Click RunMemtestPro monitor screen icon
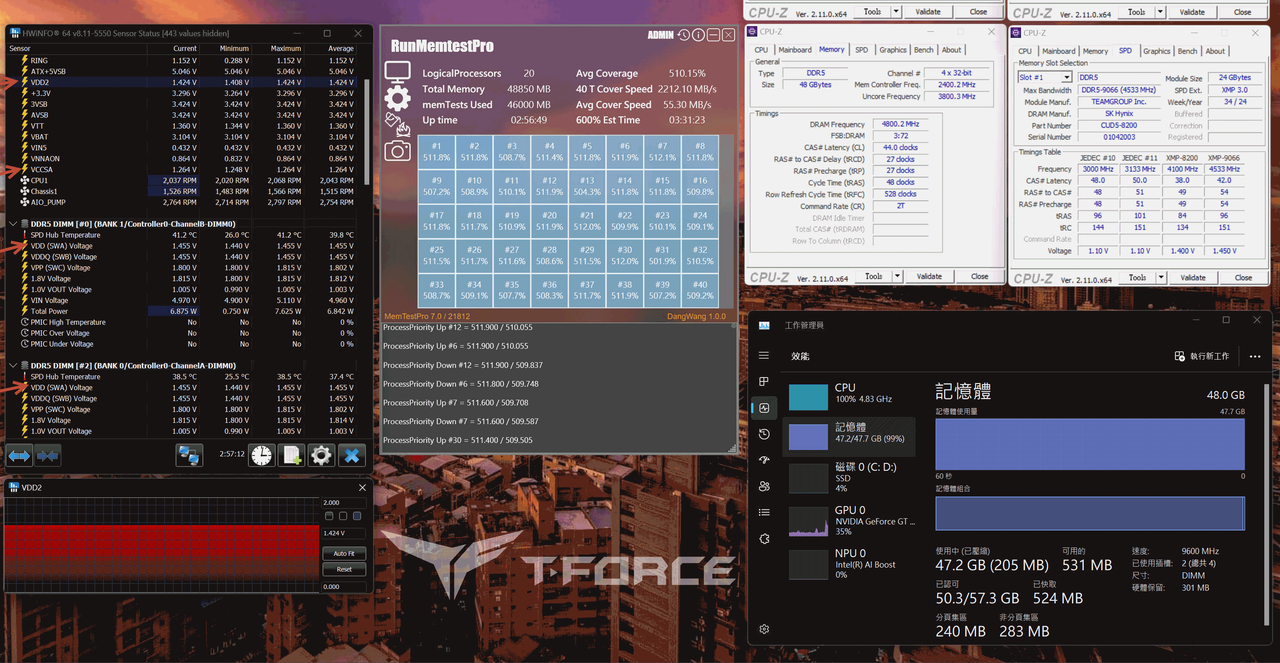Screen dimensions: 1280x663 (398, 73)
